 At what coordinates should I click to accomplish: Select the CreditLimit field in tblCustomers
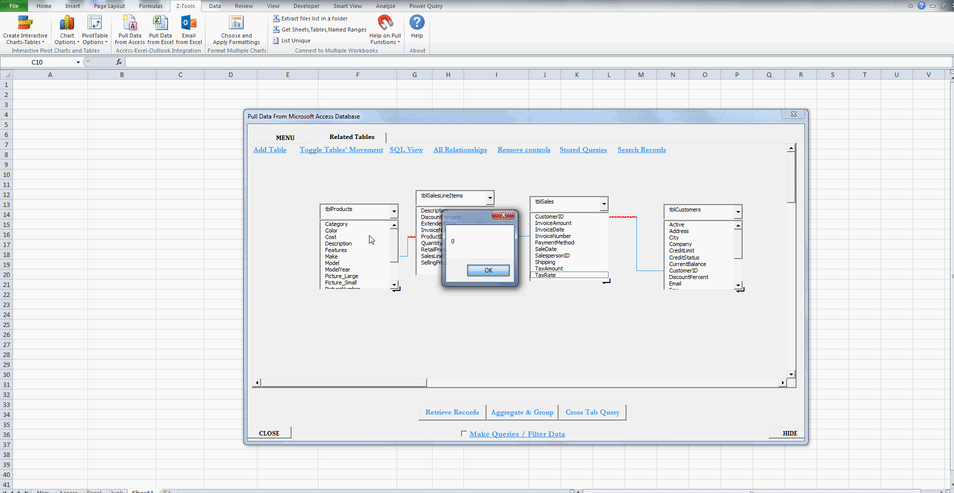pos(682,251)
